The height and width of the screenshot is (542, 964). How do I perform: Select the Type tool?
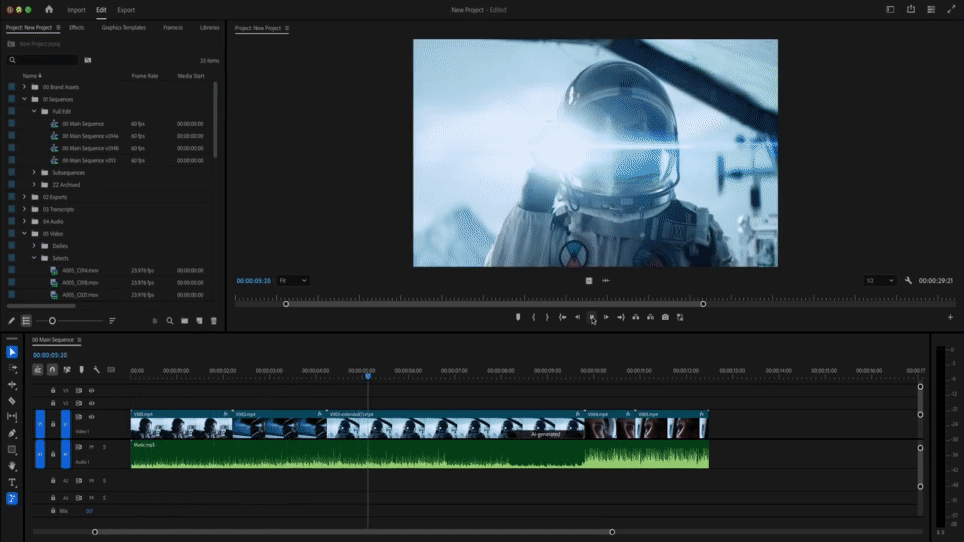(x=12, y=483)
